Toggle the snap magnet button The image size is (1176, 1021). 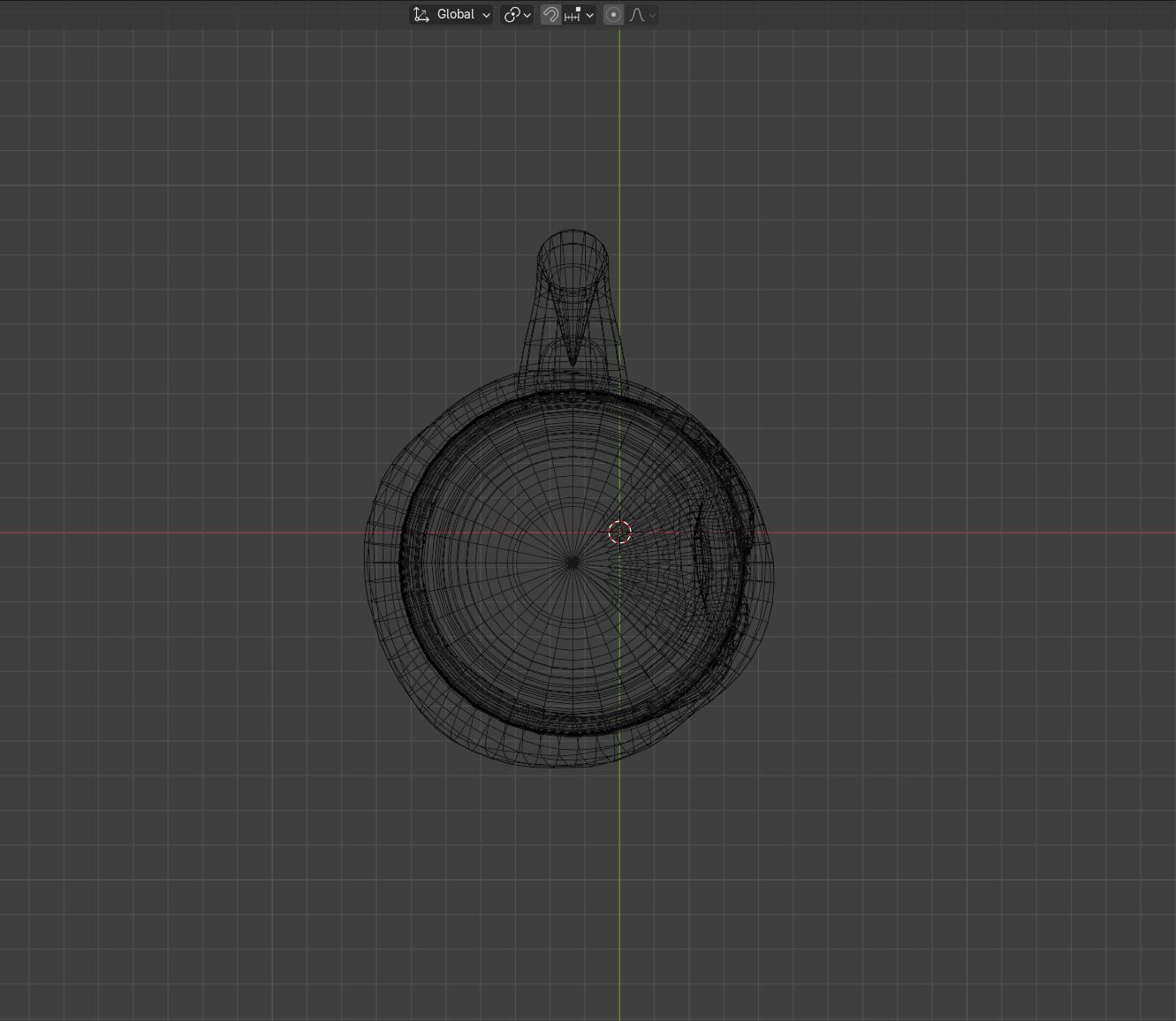point(550,15)
